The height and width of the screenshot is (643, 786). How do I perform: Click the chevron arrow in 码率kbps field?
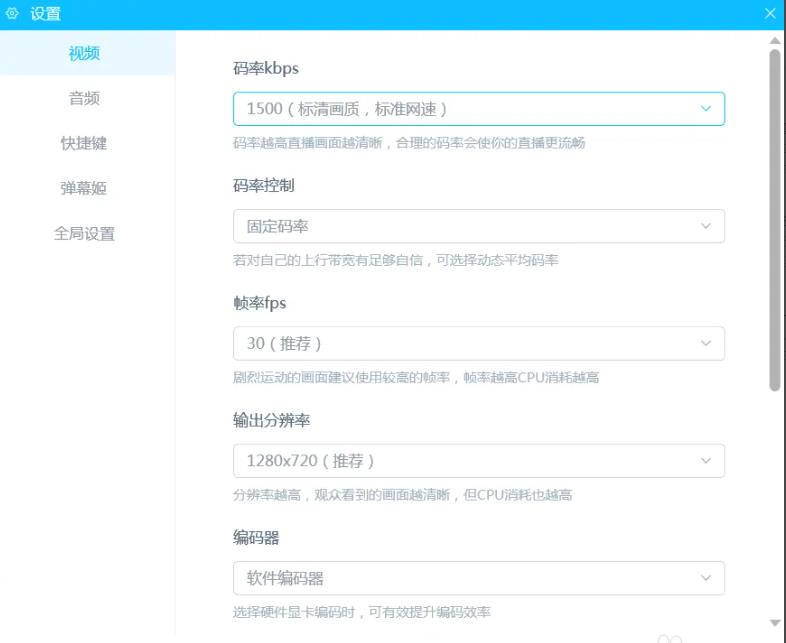tap(706, 109)
